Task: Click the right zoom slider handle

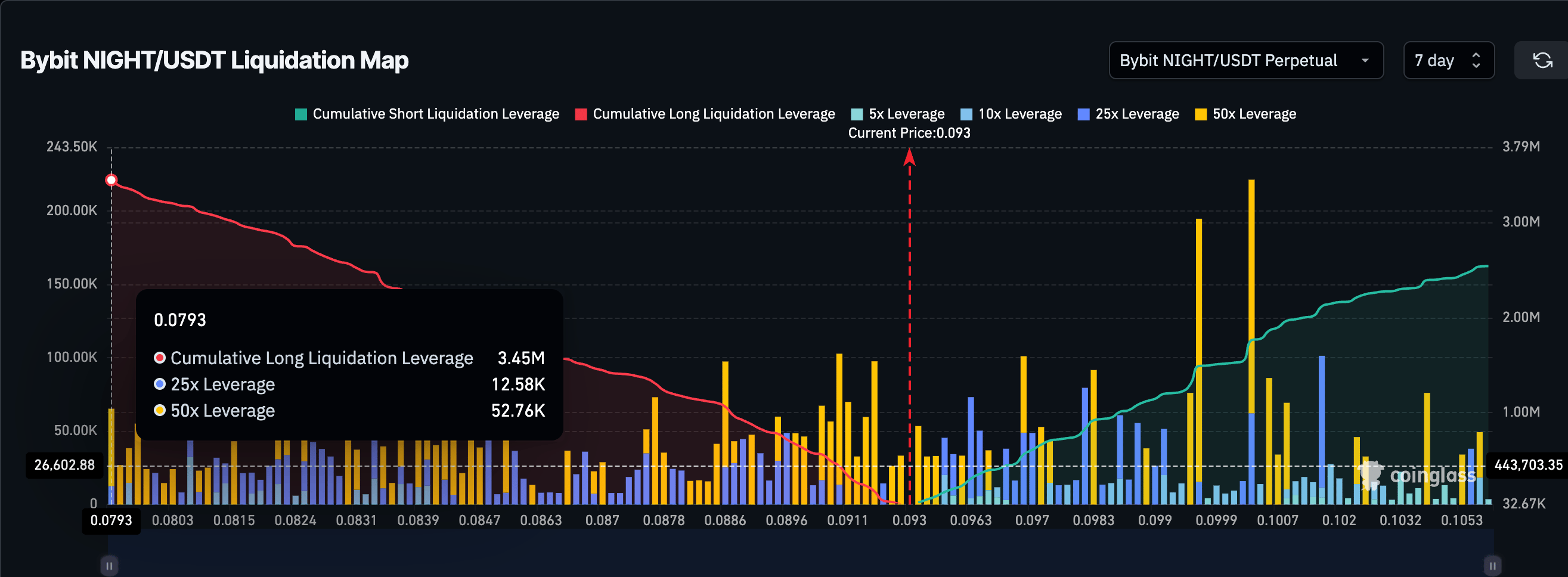Action: coord(1492,566)
